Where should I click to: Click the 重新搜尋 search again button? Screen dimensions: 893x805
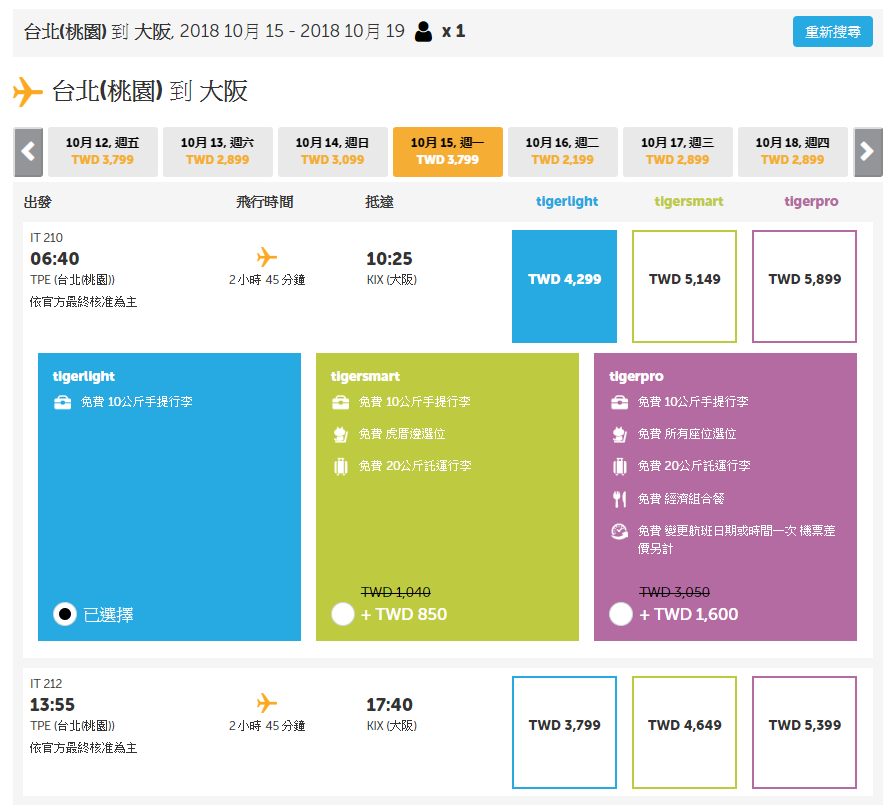tap(832, 32)
